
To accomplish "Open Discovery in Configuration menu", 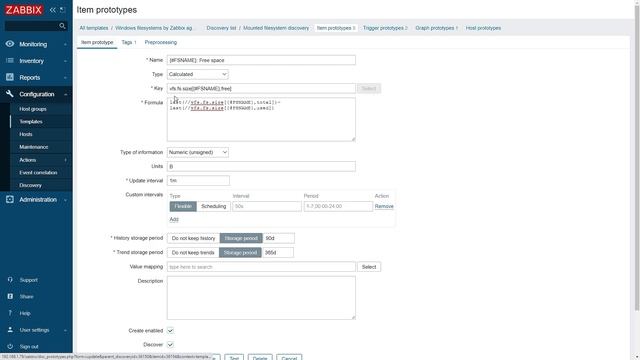I will (x=30, y=185).
